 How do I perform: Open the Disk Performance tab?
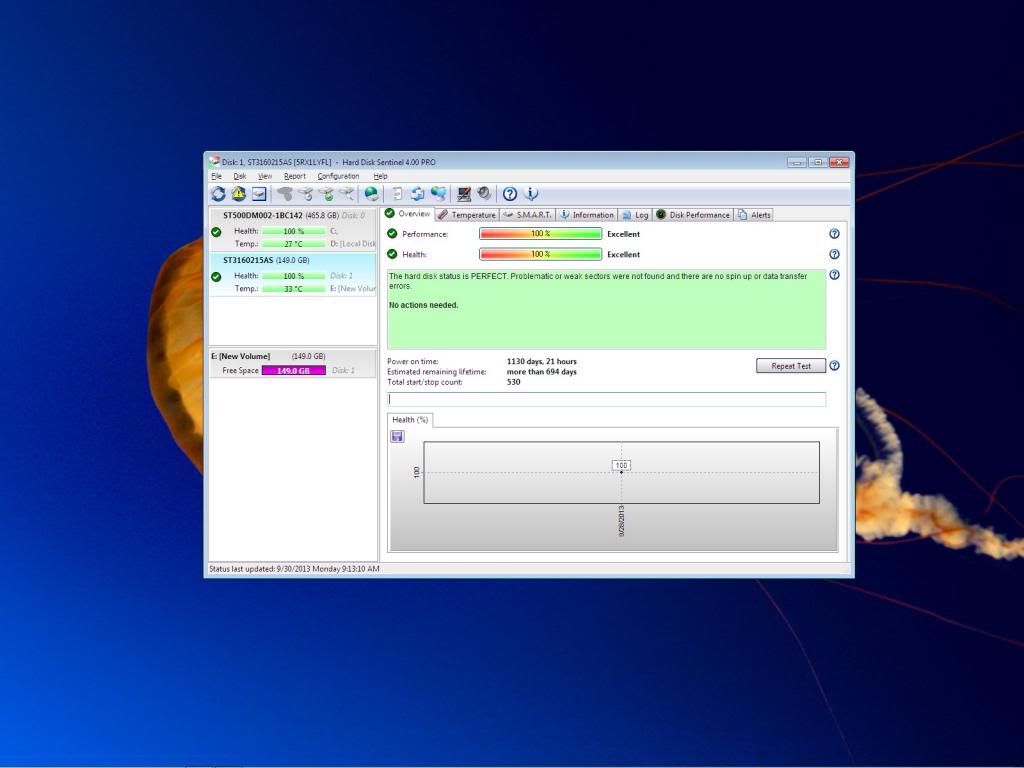[693, 215]
